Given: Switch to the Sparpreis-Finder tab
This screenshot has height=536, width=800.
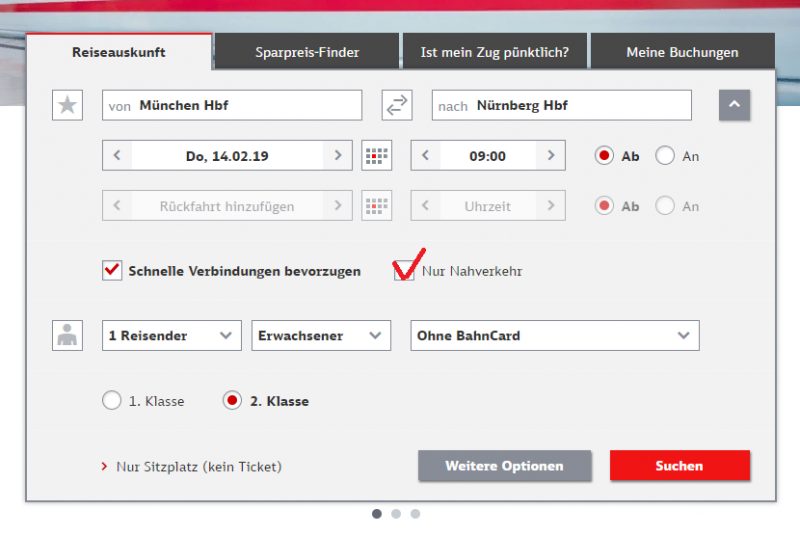Looking at the screenshot, I should [307, 52].
